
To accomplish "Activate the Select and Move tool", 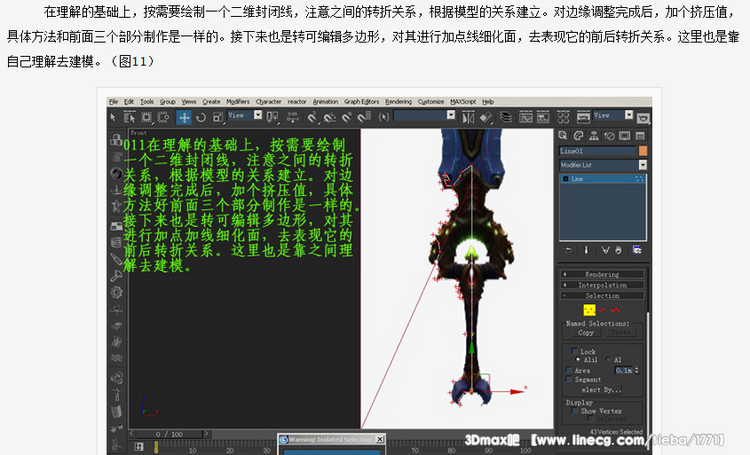I will coord(184,117).
